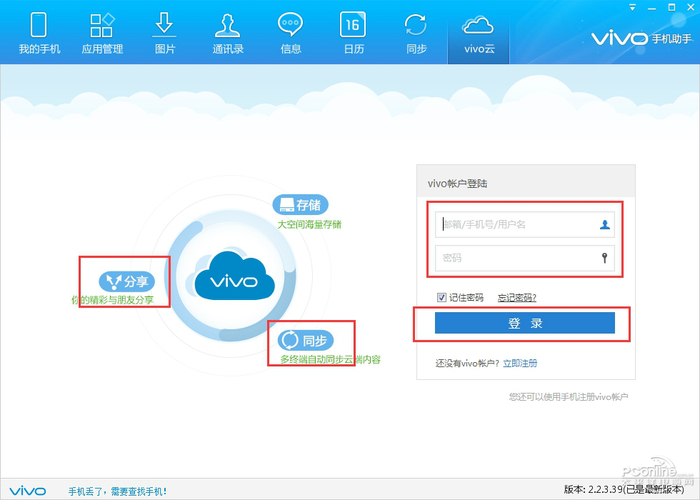Open the title bar dropdown menu arrow

point(633,8)
